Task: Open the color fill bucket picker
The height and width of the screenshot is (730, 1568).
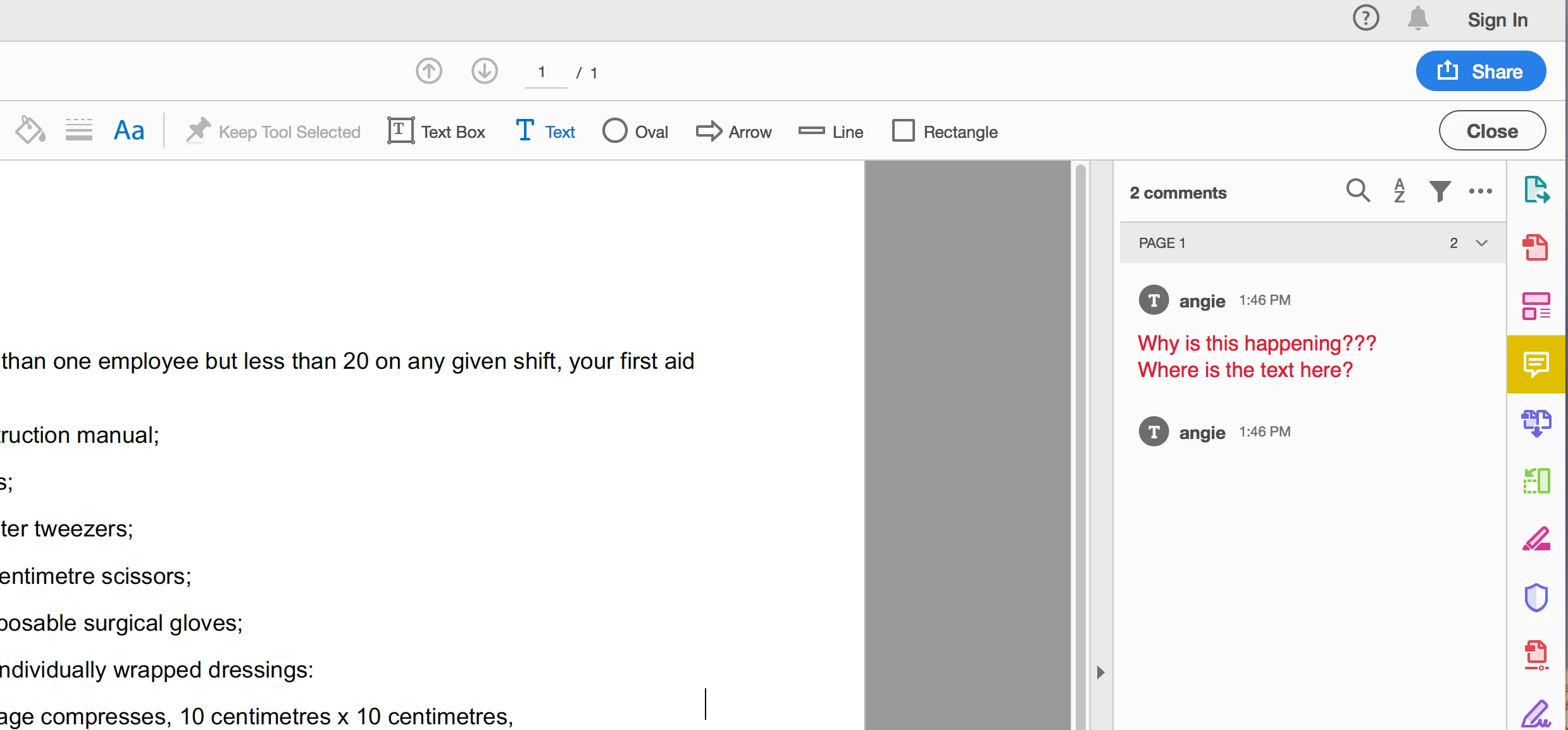Action: coord(30,130)
